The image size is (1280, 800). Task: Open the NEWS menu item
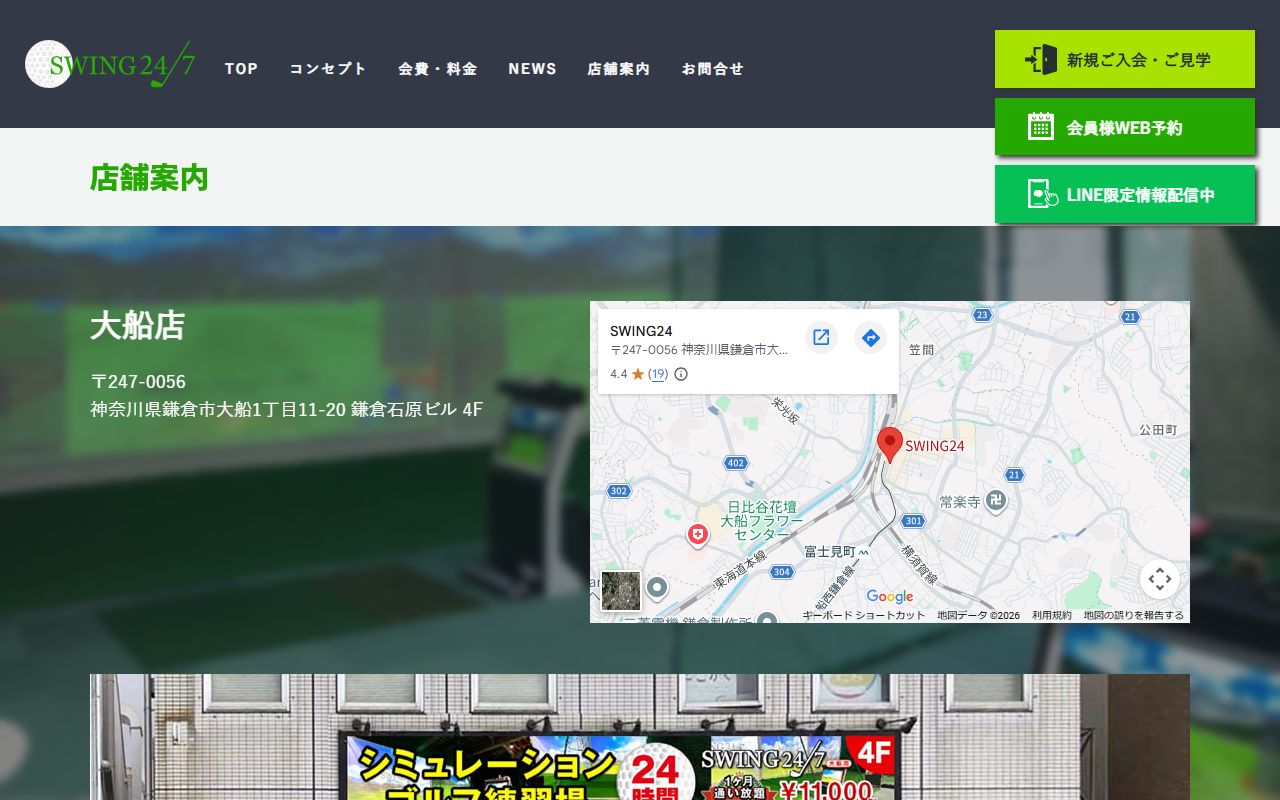tap(532, 69)
